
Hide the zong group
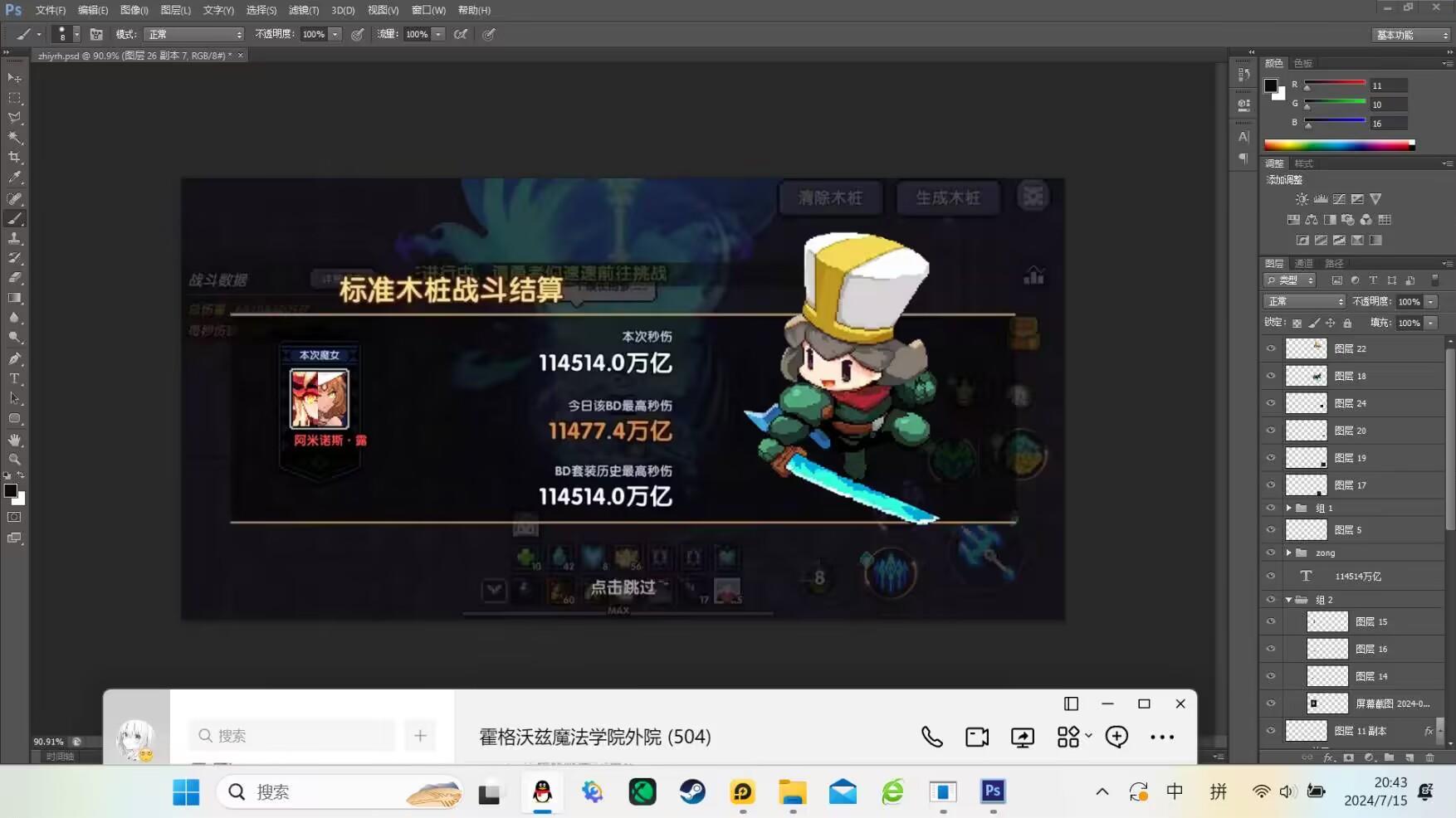pos(1270,553)
